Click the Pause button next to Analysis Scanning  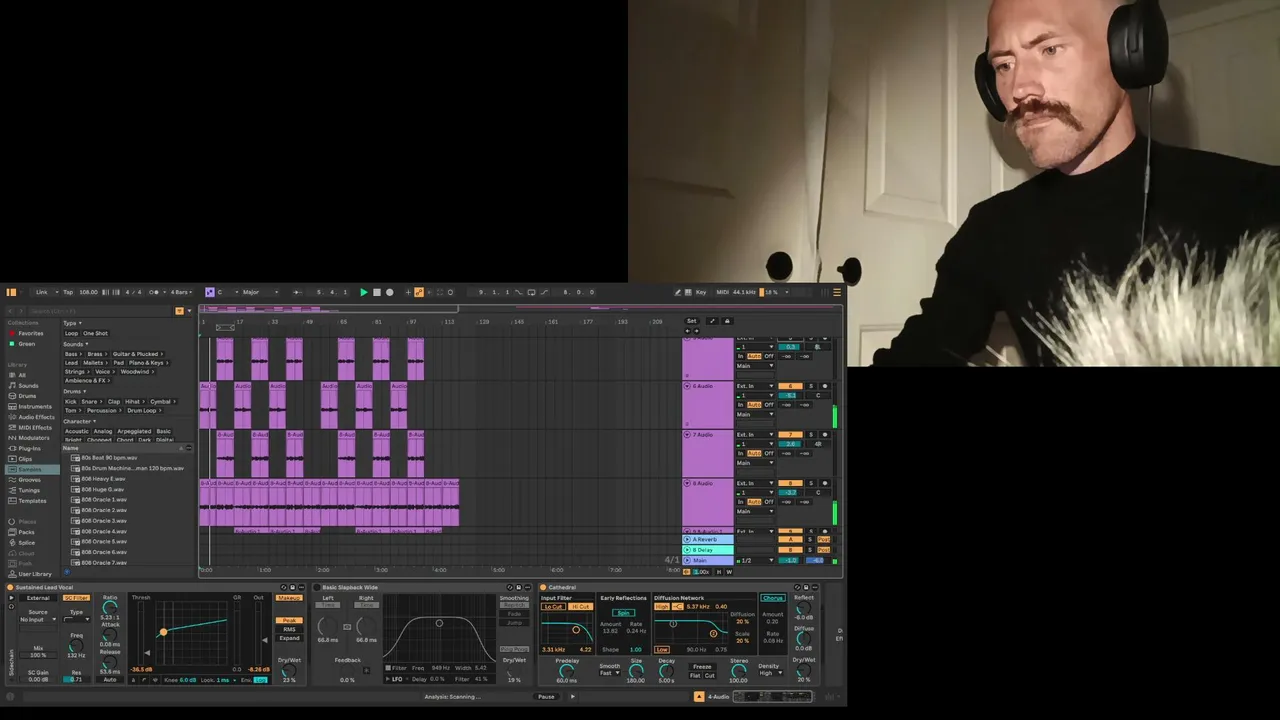(546, 697)
